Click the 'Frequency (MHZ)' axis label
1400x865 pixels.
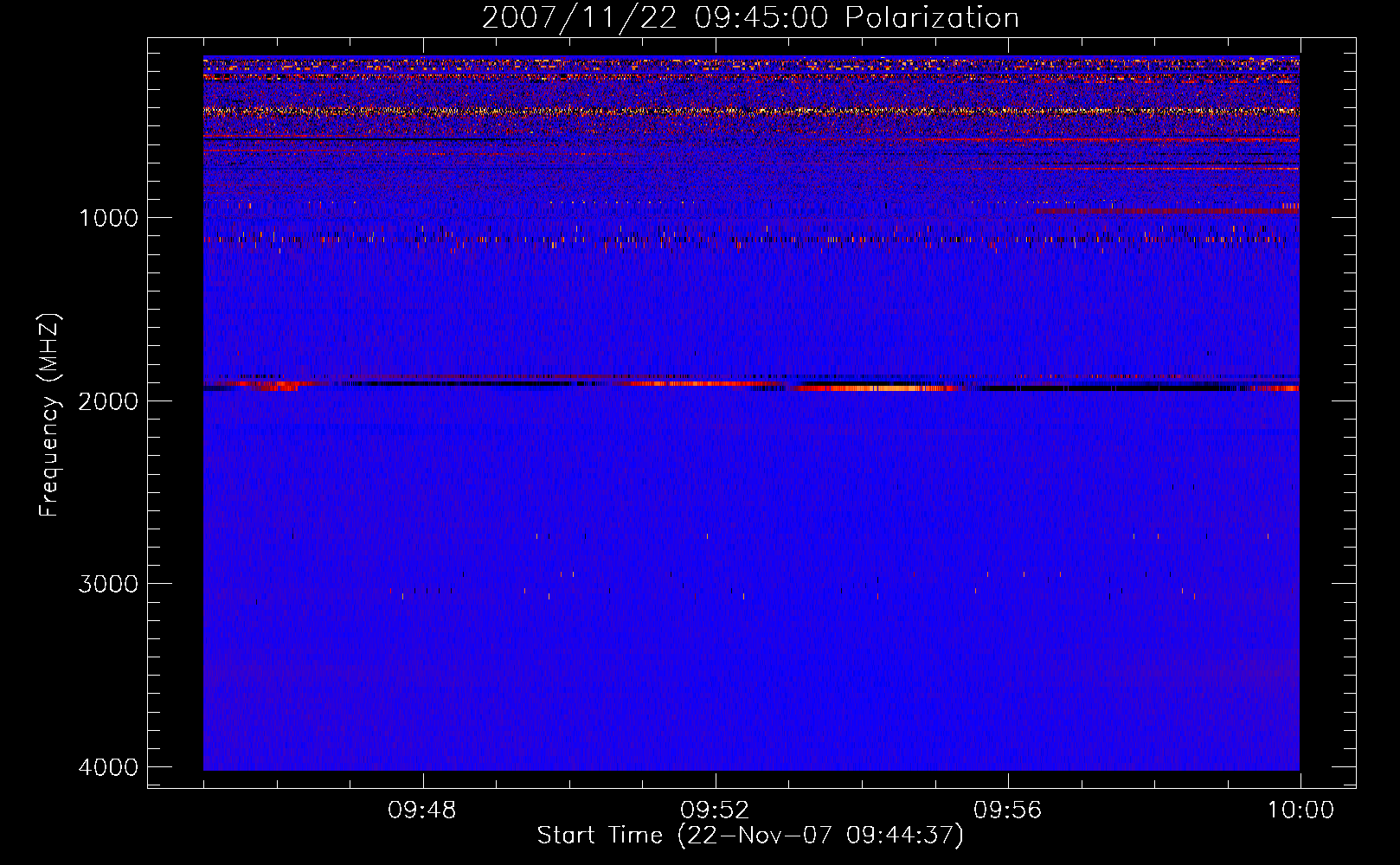pos(49,414)
